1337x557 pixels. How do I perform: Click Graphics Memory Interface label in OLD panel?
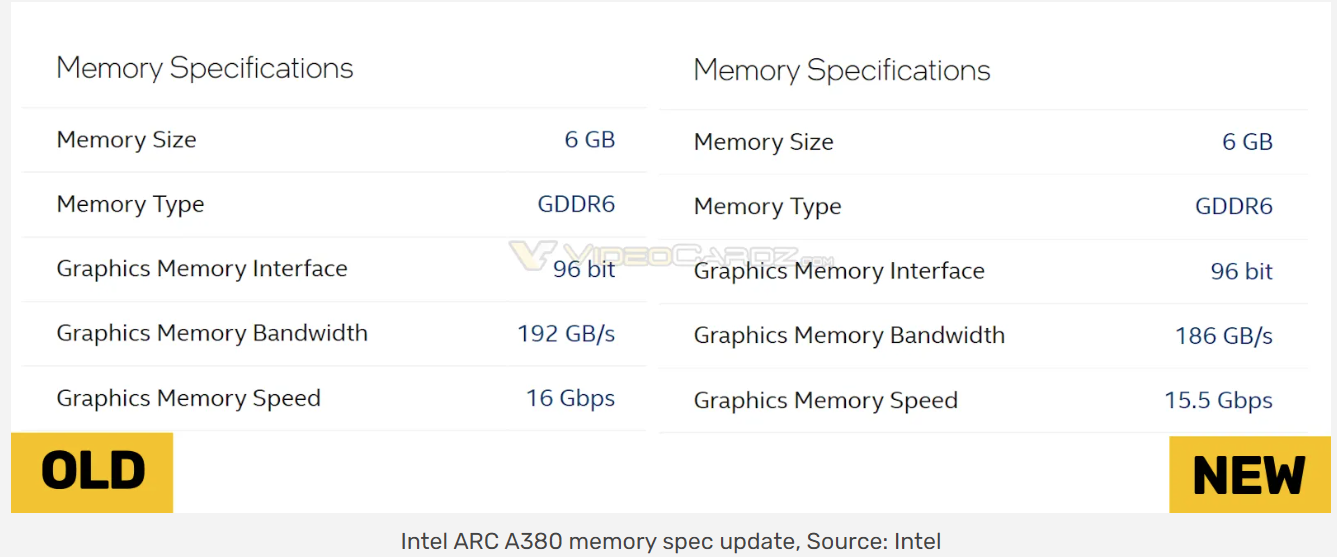coord(202,268)
